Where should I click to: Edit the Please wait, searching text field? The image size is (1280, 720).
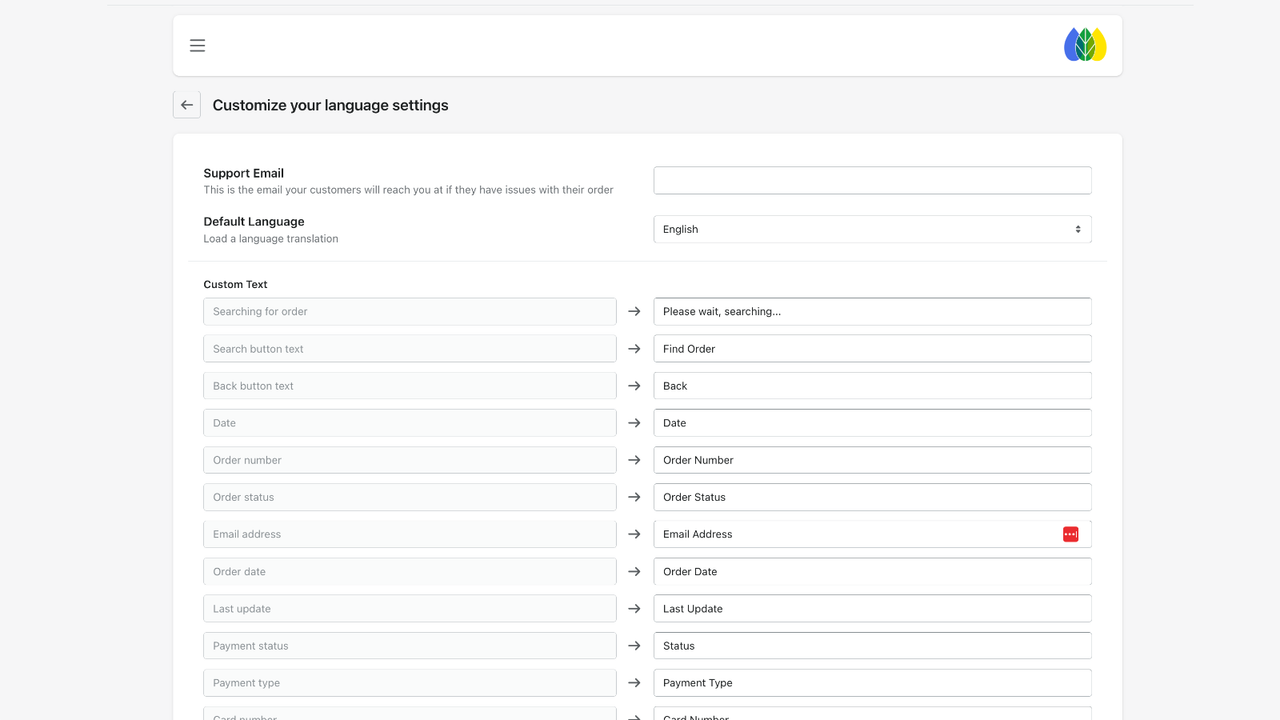click(871, 311)
